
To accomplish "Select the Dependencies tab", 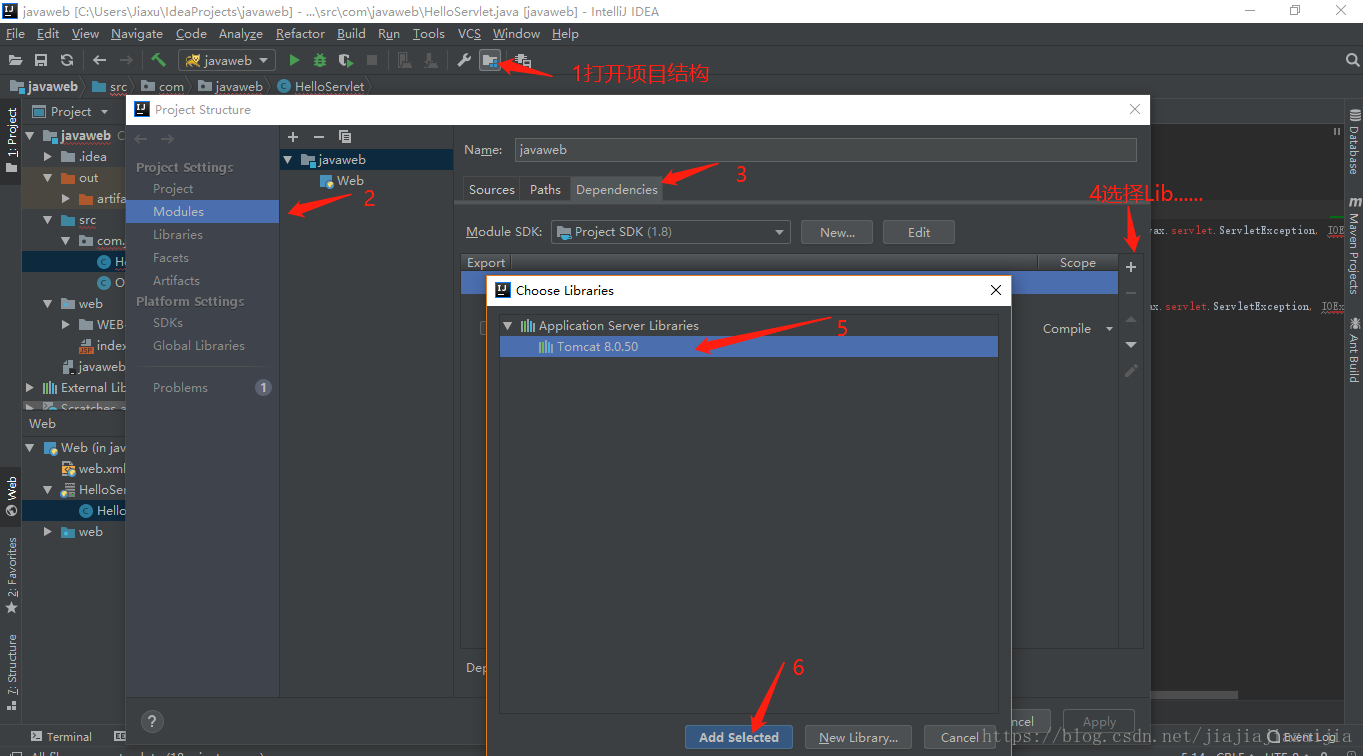I will [616, 189].
